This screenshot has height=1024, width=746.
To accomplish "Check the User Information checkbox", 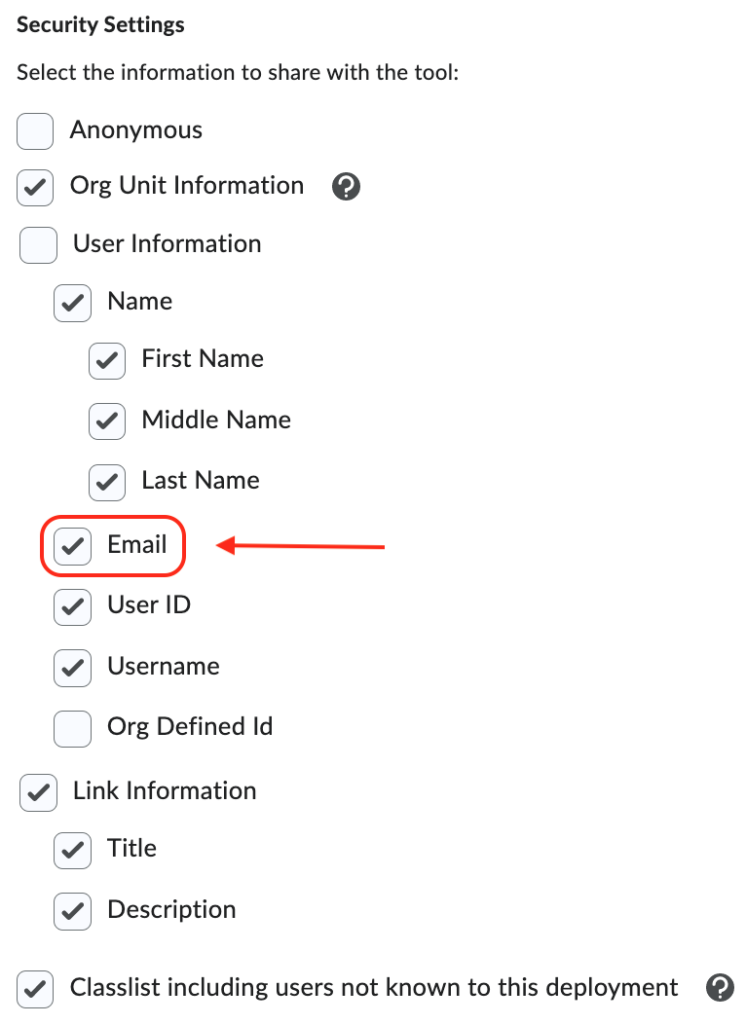I will (x=38, y=245).
